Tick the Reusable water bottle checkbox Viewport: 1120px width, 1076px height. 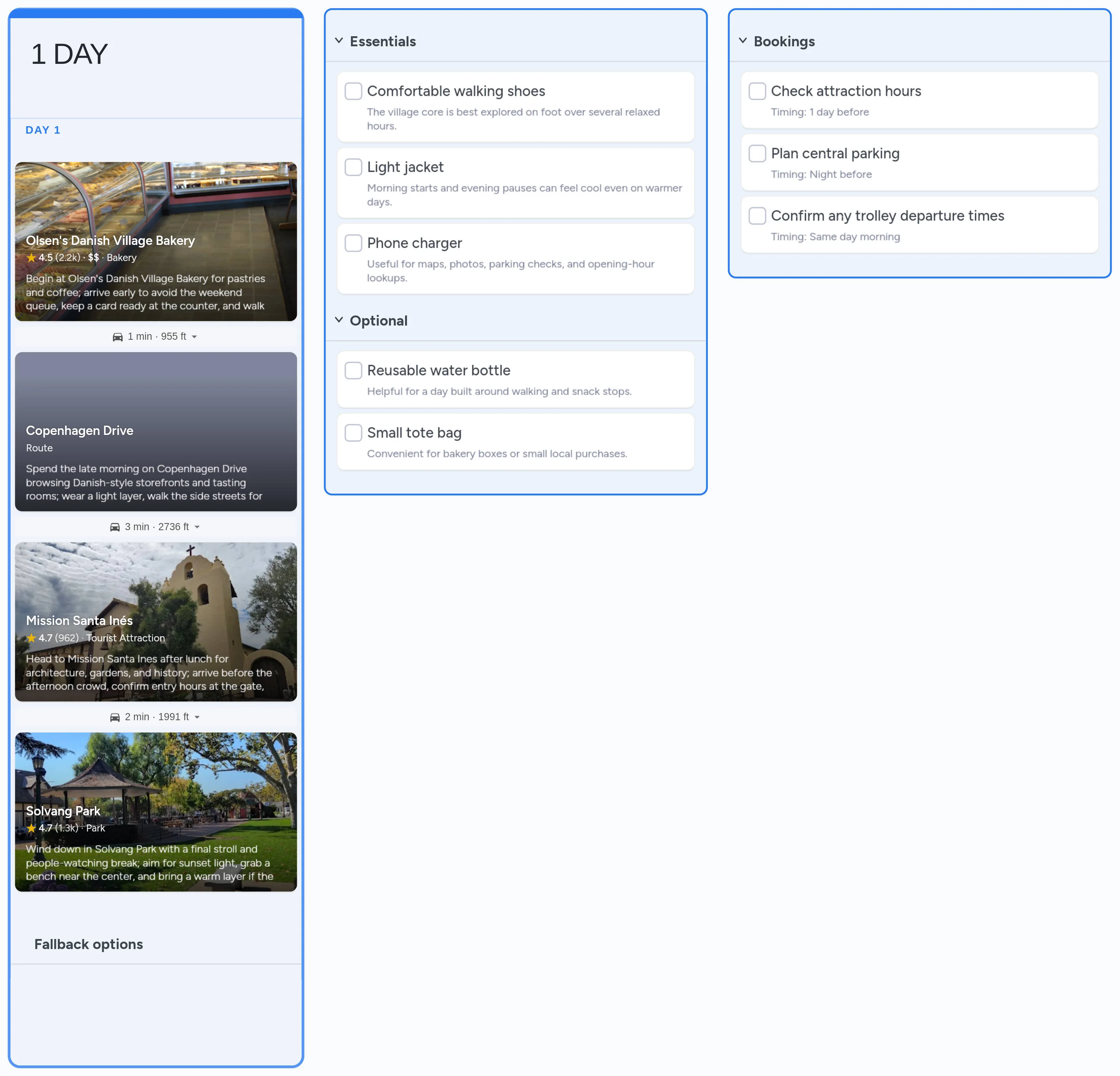[x=353, y=370]
